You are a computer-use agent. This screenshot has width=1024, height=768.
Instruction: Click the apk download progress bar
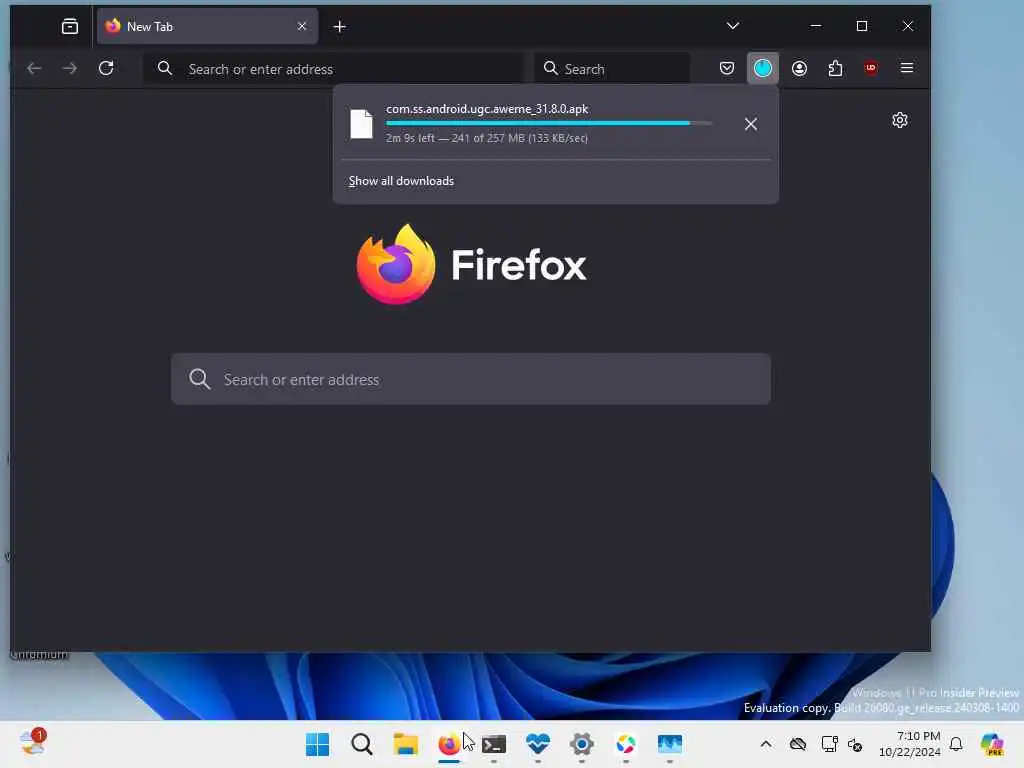tap(549, 123)
